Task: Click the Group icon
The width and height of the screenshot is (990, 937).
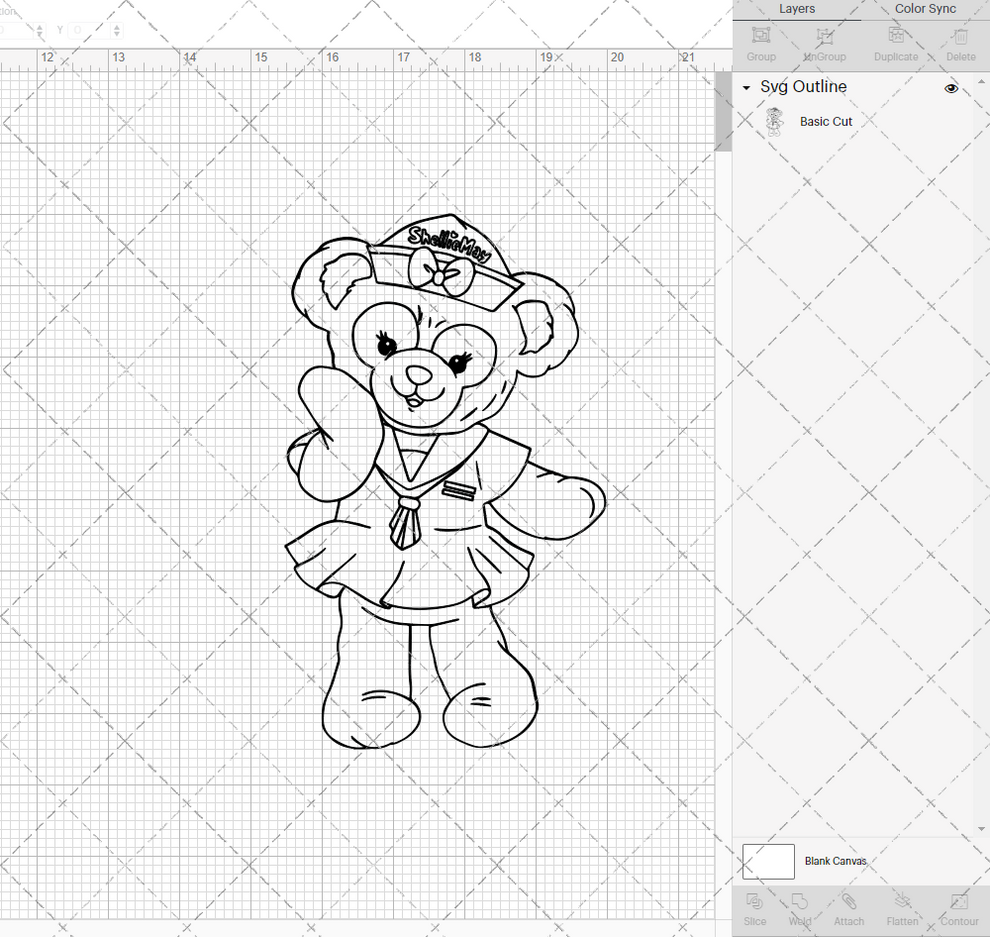Action: tap(760, 42)
